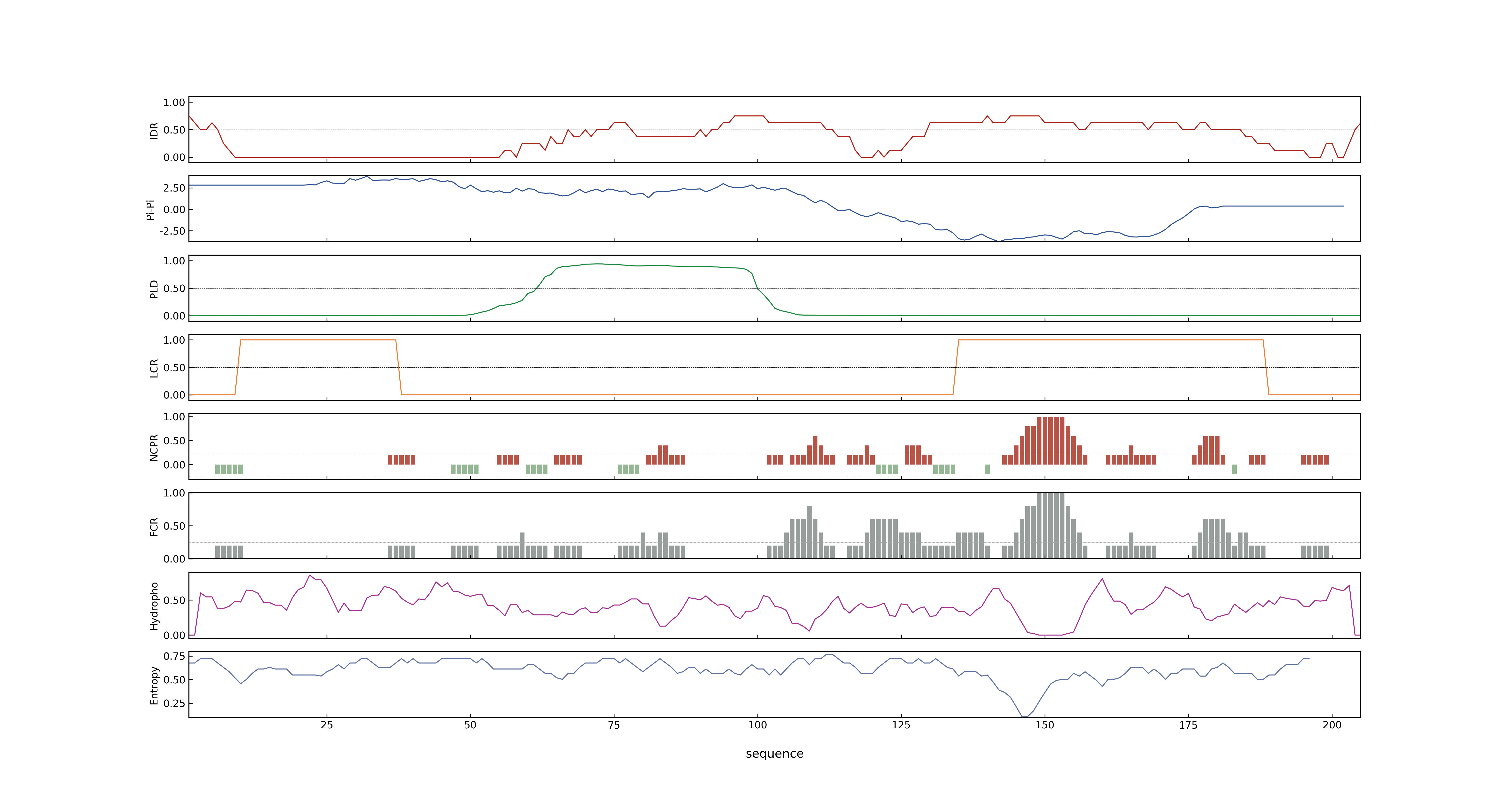The image size is (1512, 806).
Task: Click the first green NCPR bar cluster
Action: point(229,469)
